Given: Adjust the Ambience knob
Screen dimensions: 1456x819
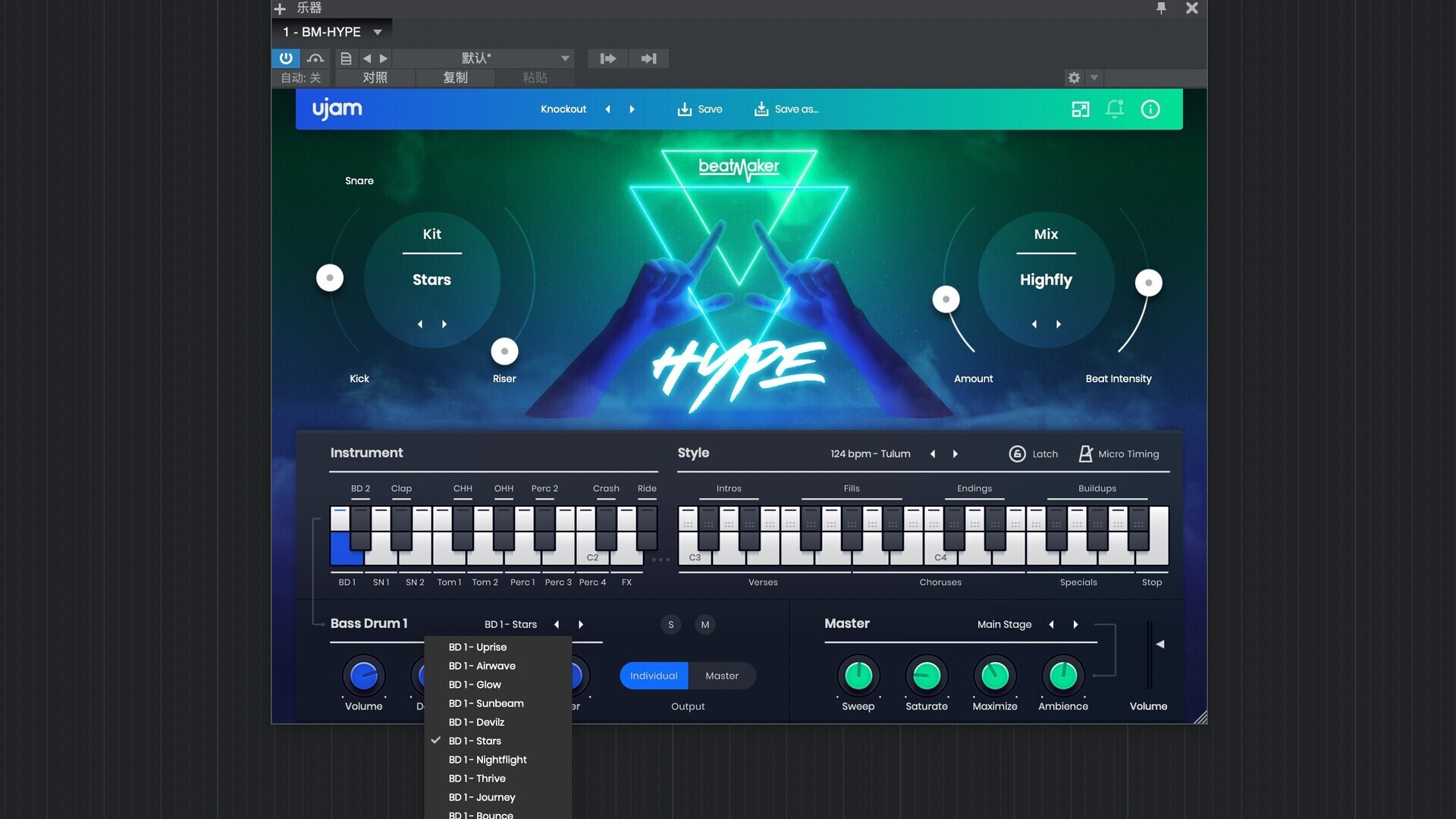Looking at the screenshot, I should 1063,676.
